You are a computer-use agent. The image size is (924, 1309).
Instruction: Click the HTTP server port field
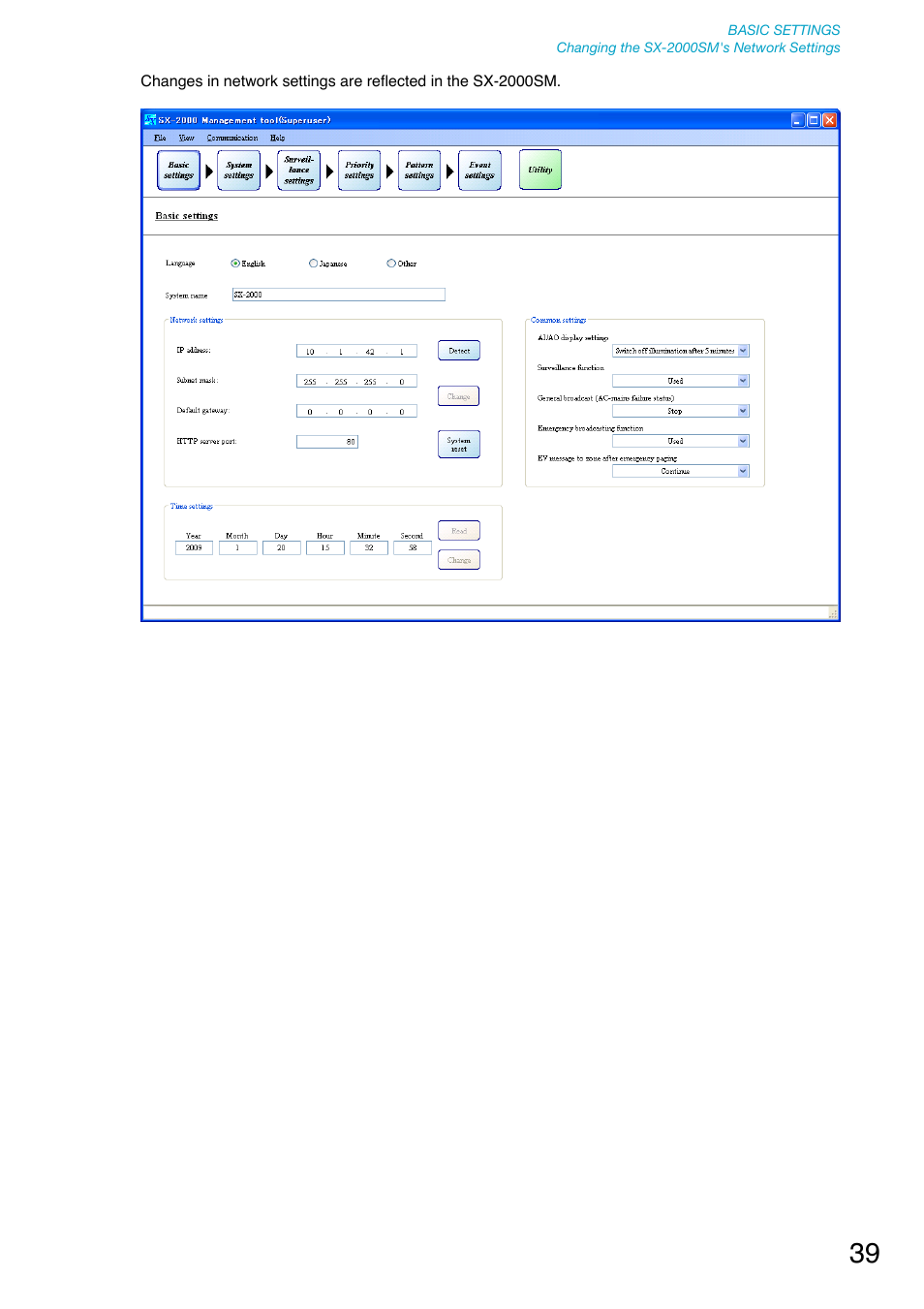coord(327,442)
